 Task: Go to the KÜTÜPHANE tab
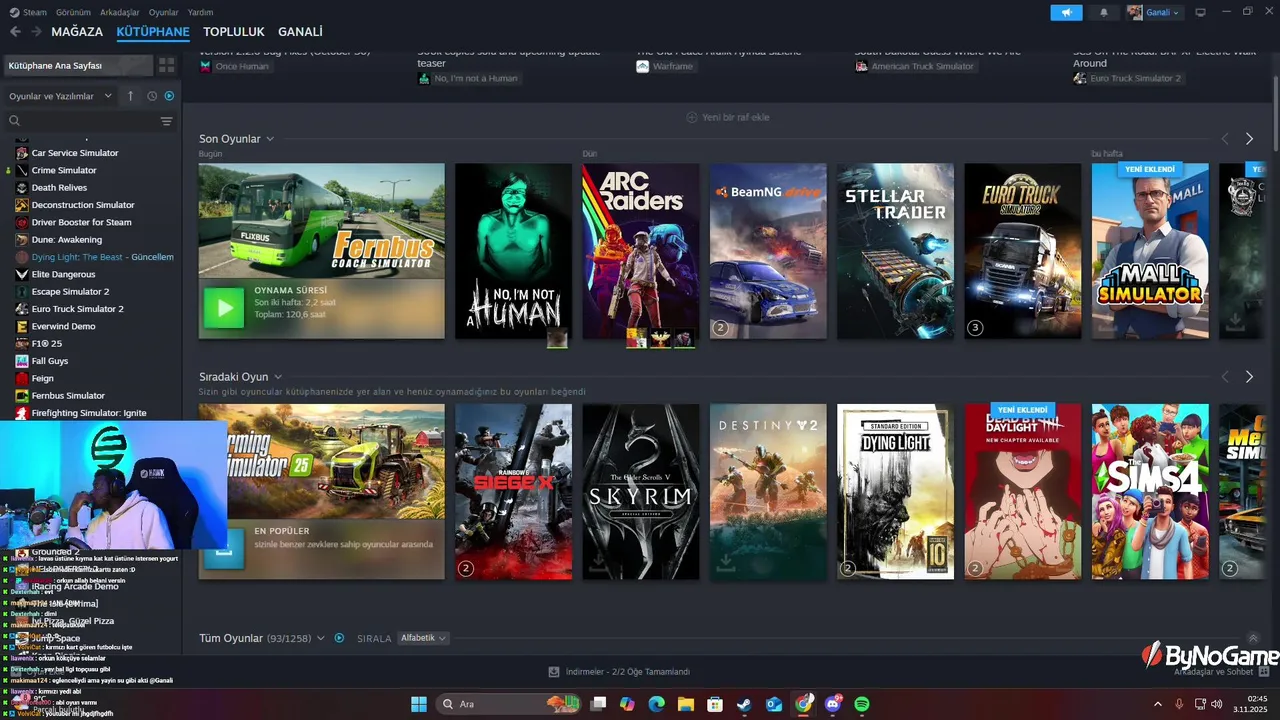[153, 32]
